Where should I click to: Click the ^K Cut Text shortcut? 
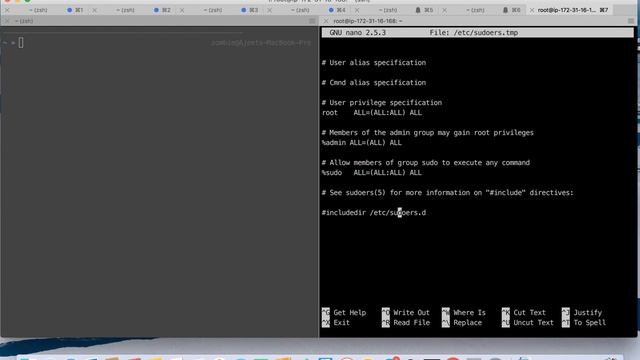524,313
